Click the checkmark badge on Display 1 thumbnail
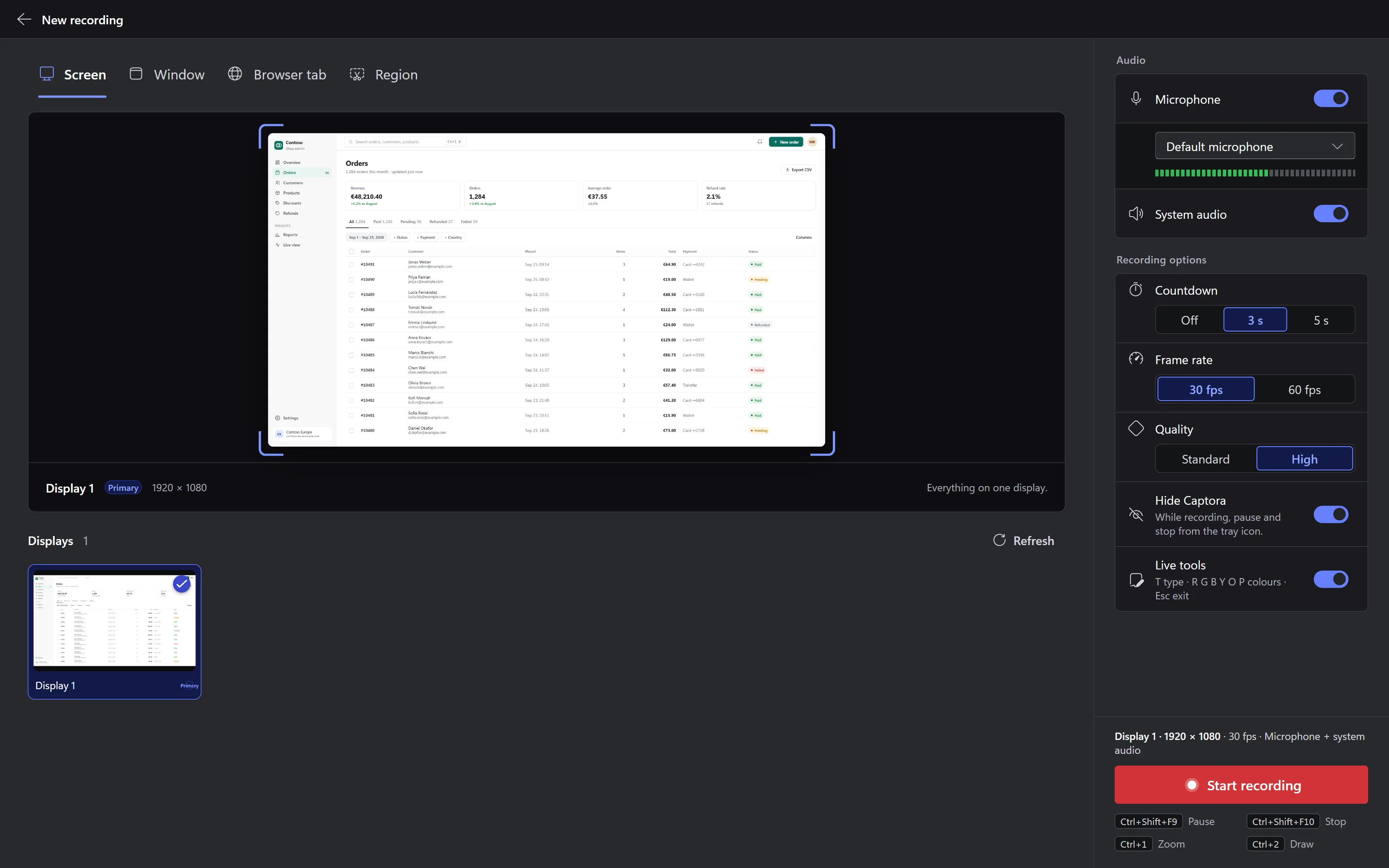Screen dimensions: 1389x868 tap(182, 584)
